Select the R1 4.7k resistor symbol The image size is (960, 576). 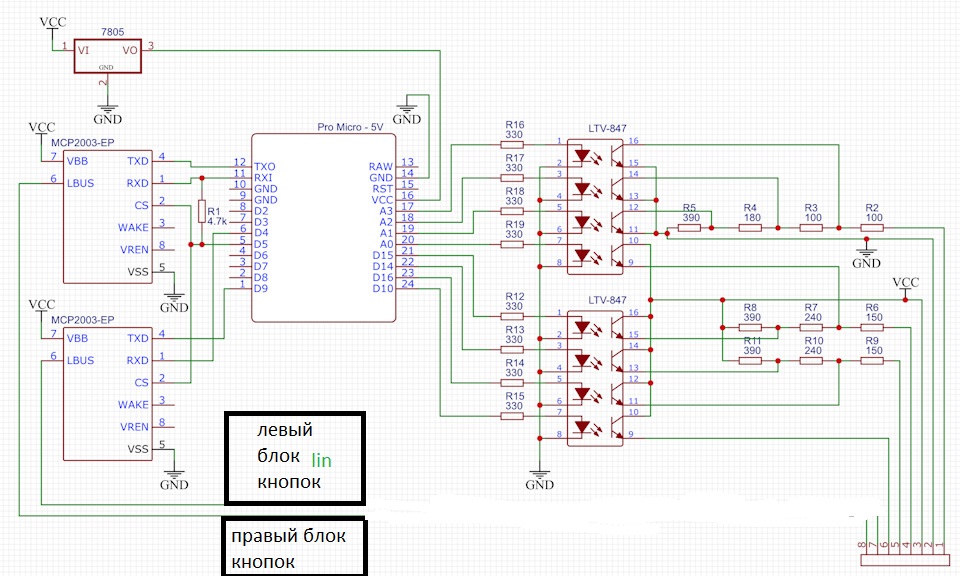[x=202, y=211]
